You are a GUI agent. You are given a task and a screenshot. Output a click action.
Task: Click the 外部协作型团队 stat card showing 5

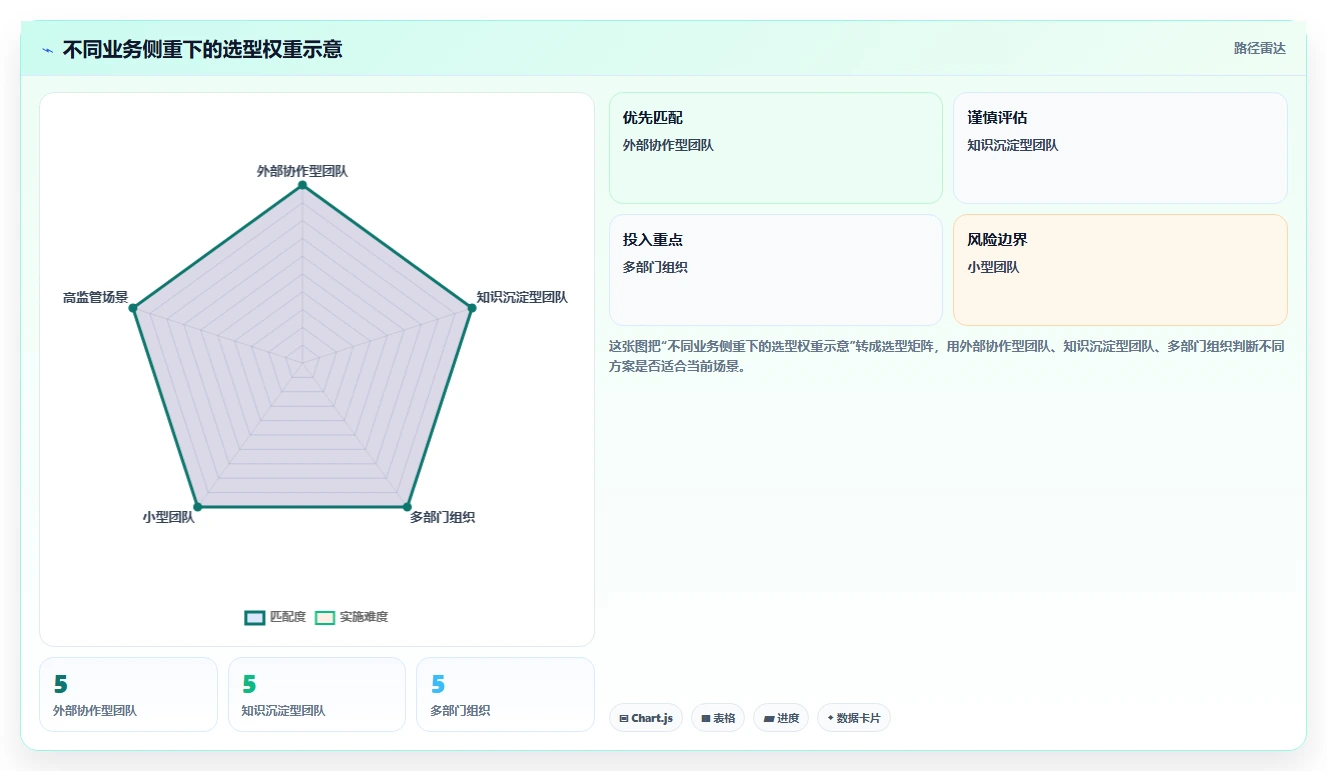(128, 694)
